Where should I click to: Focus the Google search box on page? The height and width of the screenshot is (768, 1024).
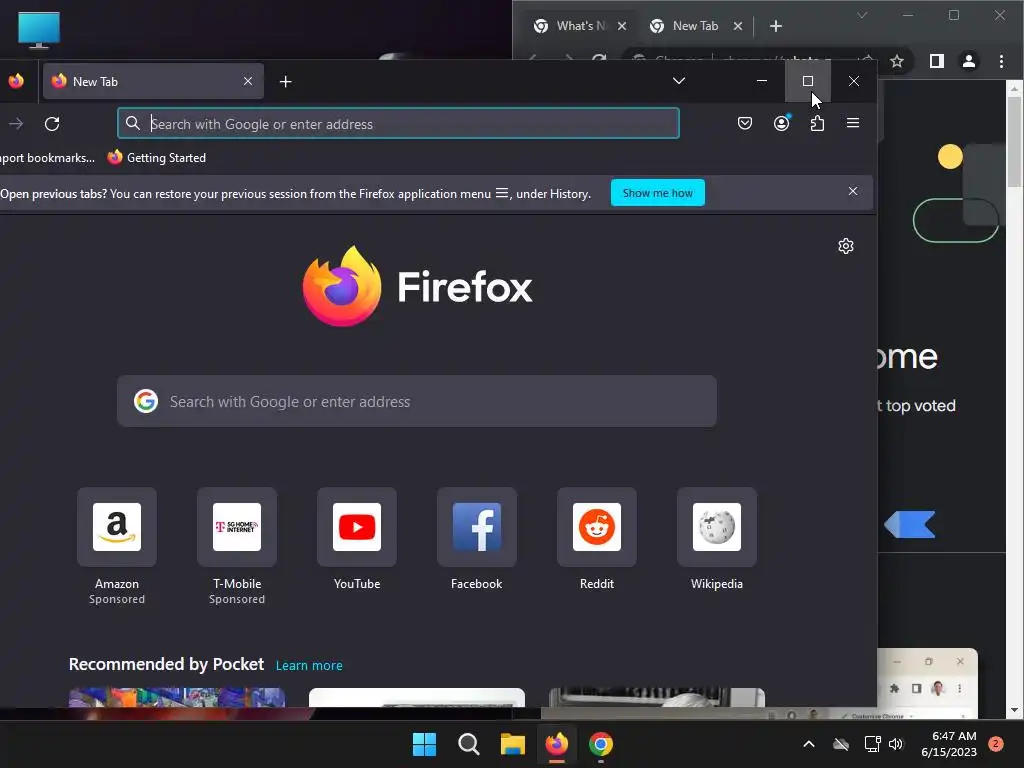coord(417,401)
